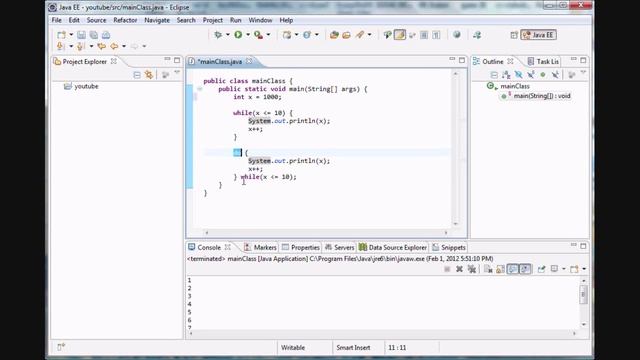
Task: Click the External Tools run icon
Action: (x=258, y=35)
